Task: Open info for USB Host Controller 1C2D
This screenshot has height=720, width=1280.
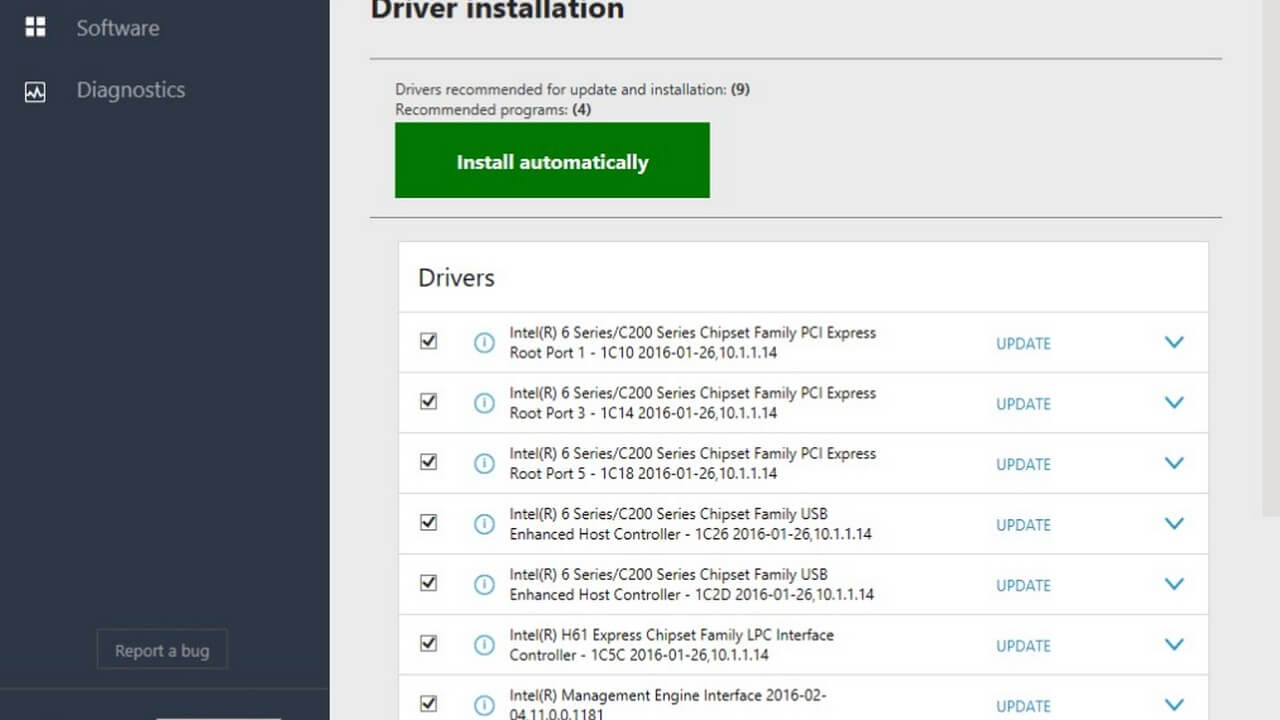Action: (484, 585)
